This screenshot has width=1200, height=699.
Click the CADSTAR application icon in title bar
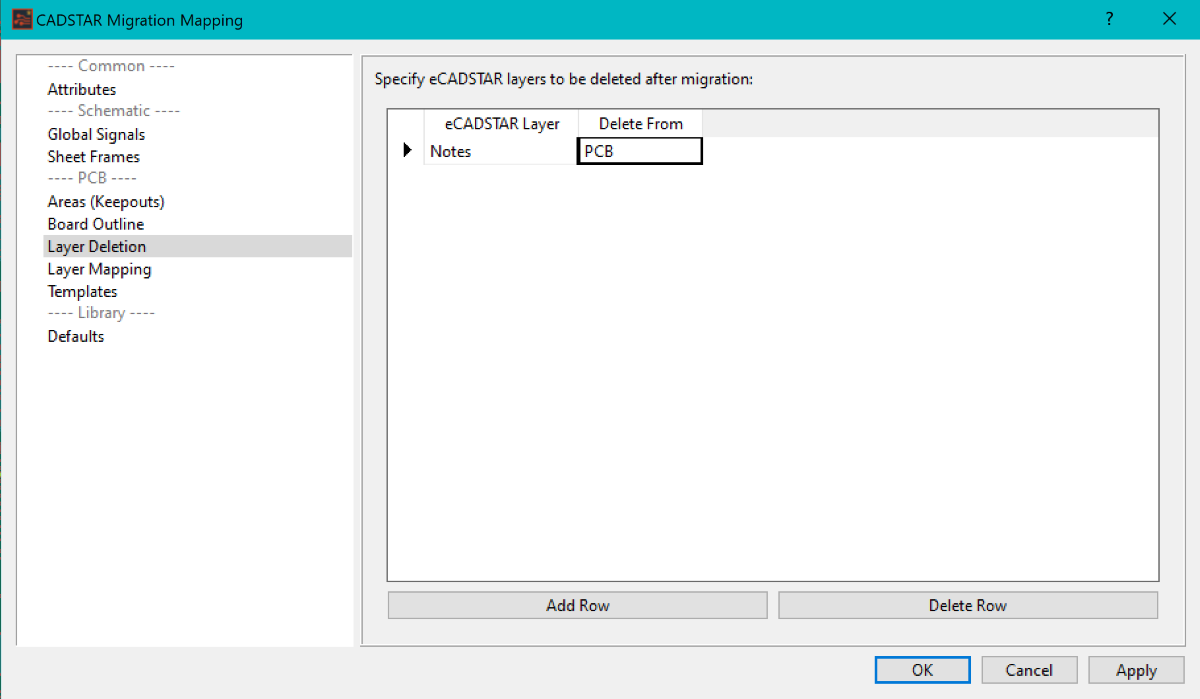[x=21, y=19]
